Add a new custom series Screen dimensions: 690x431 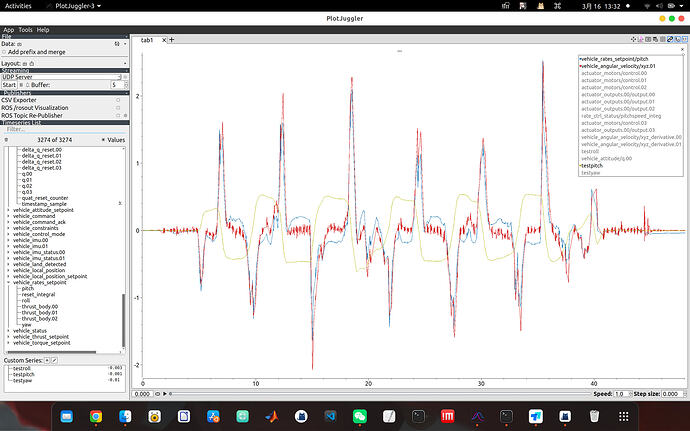pyautogui.click(x=47, y=360)
